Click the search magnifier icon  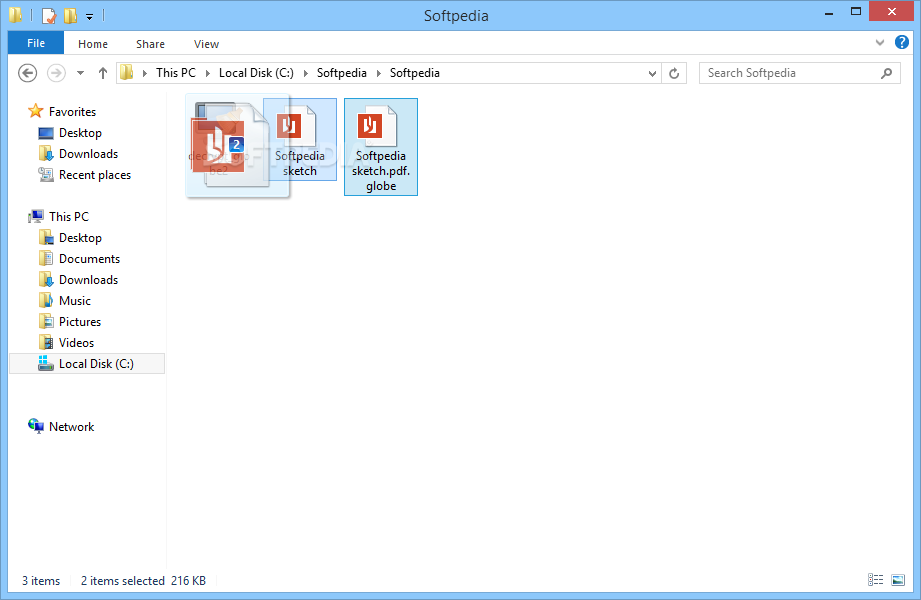(x=887, y=73)
